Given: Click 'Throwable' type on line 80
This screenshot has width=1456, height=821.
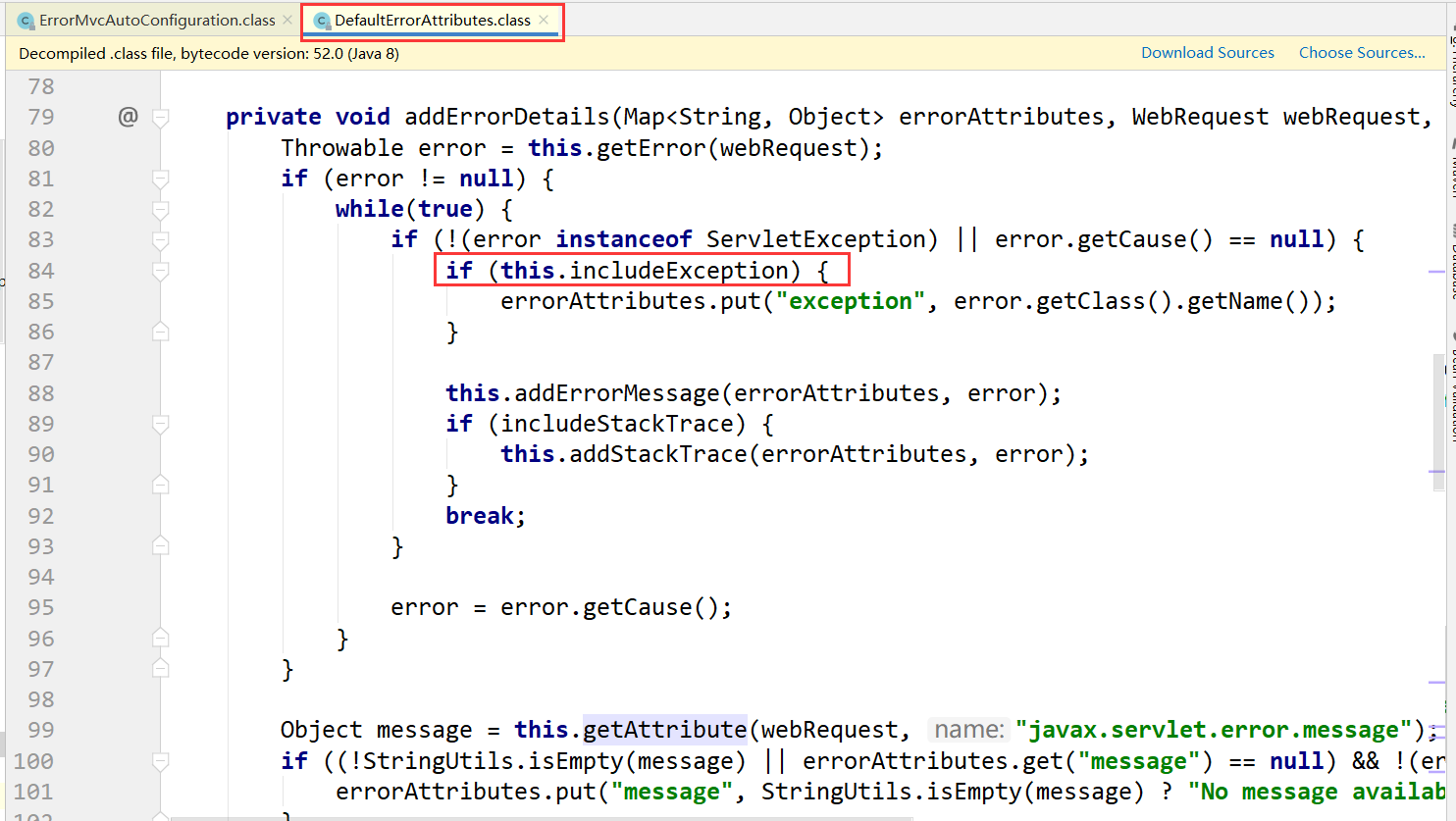Looking at the screenshot, I should [x=342, y=148].
